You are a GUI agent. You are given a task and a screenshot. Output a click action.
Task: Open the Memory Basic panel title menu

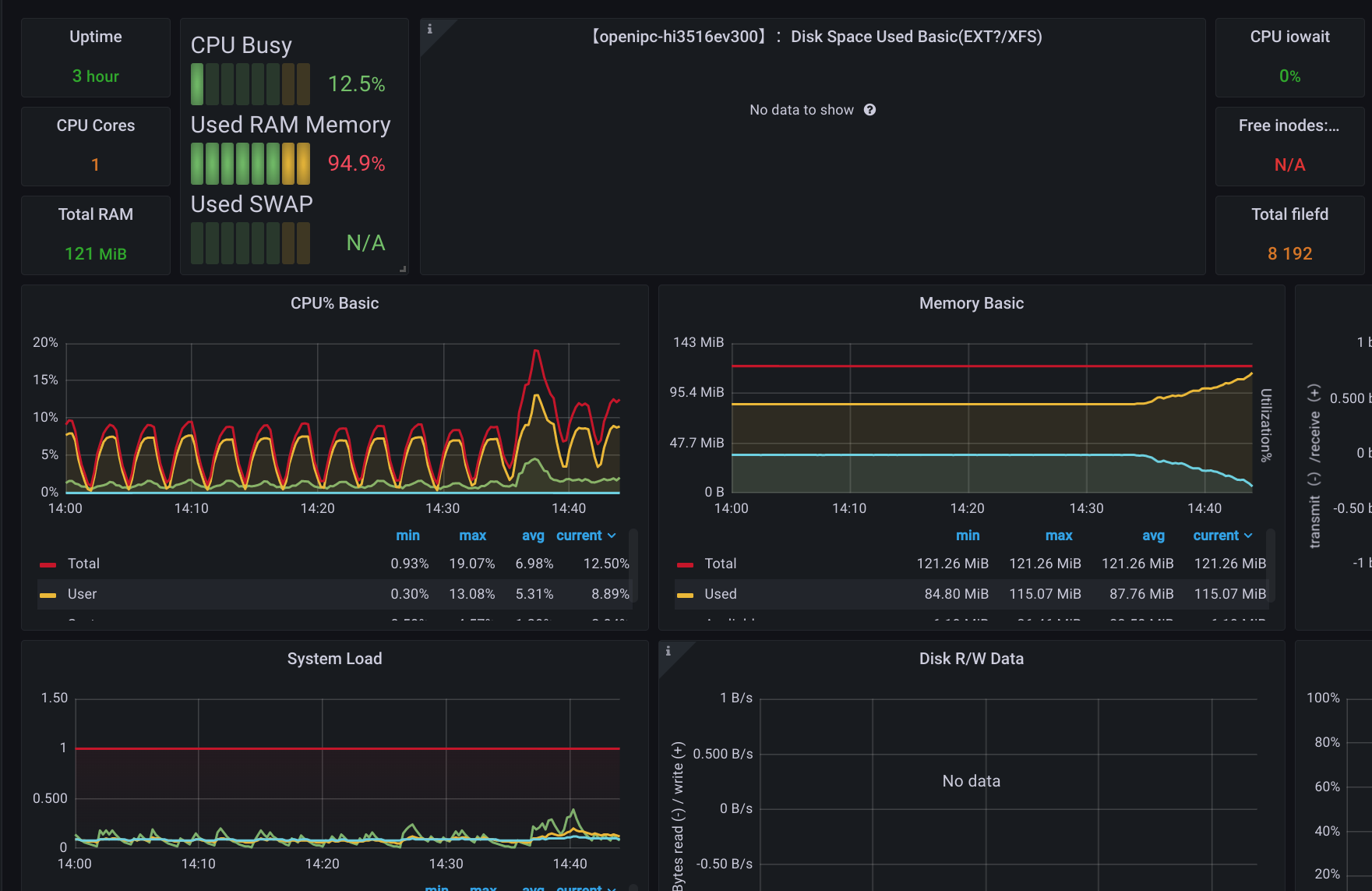(x=971, y=303)
